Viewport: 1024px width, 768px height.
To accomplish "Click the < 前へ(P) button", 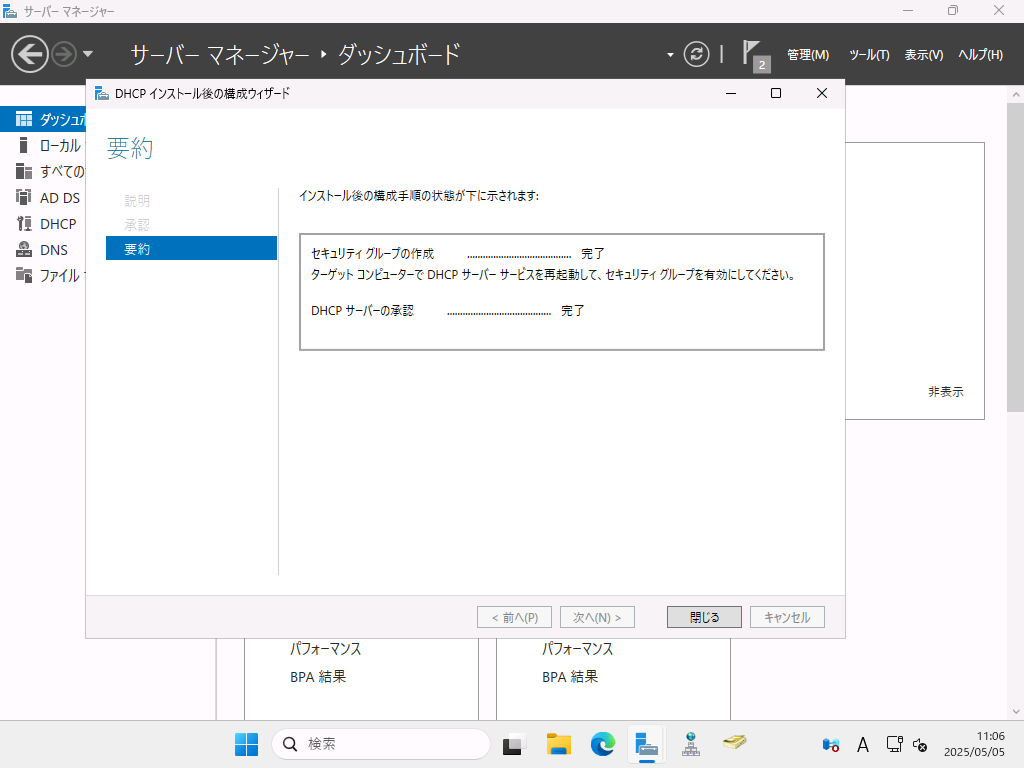I will coord(515,617).
